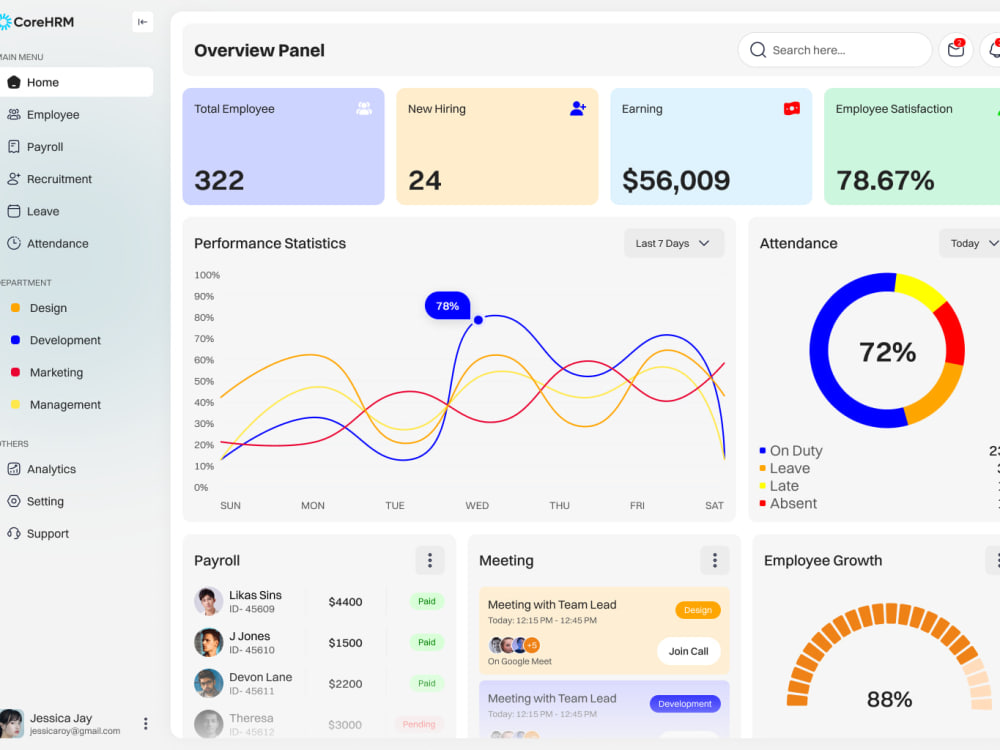The image size is (1000, 750).
Task: Click the Join Call button
Action: tap(688, 651)
